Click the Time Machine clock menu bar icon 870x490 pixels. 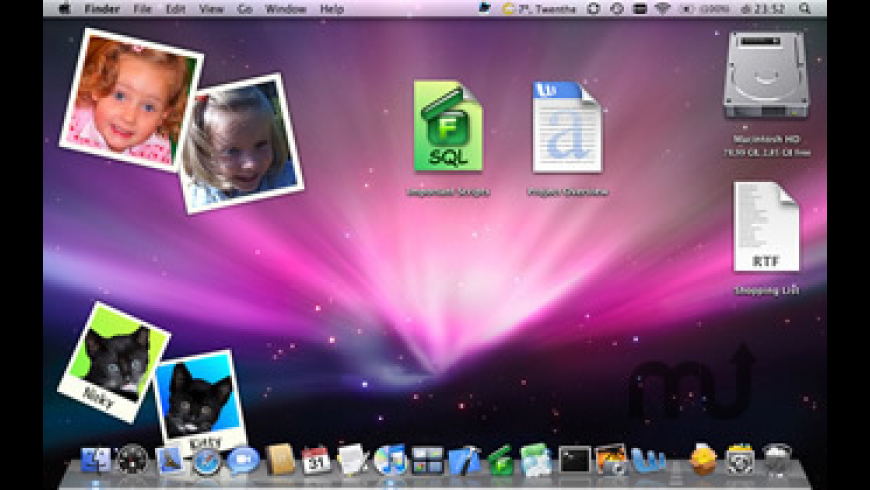[616, 9]
